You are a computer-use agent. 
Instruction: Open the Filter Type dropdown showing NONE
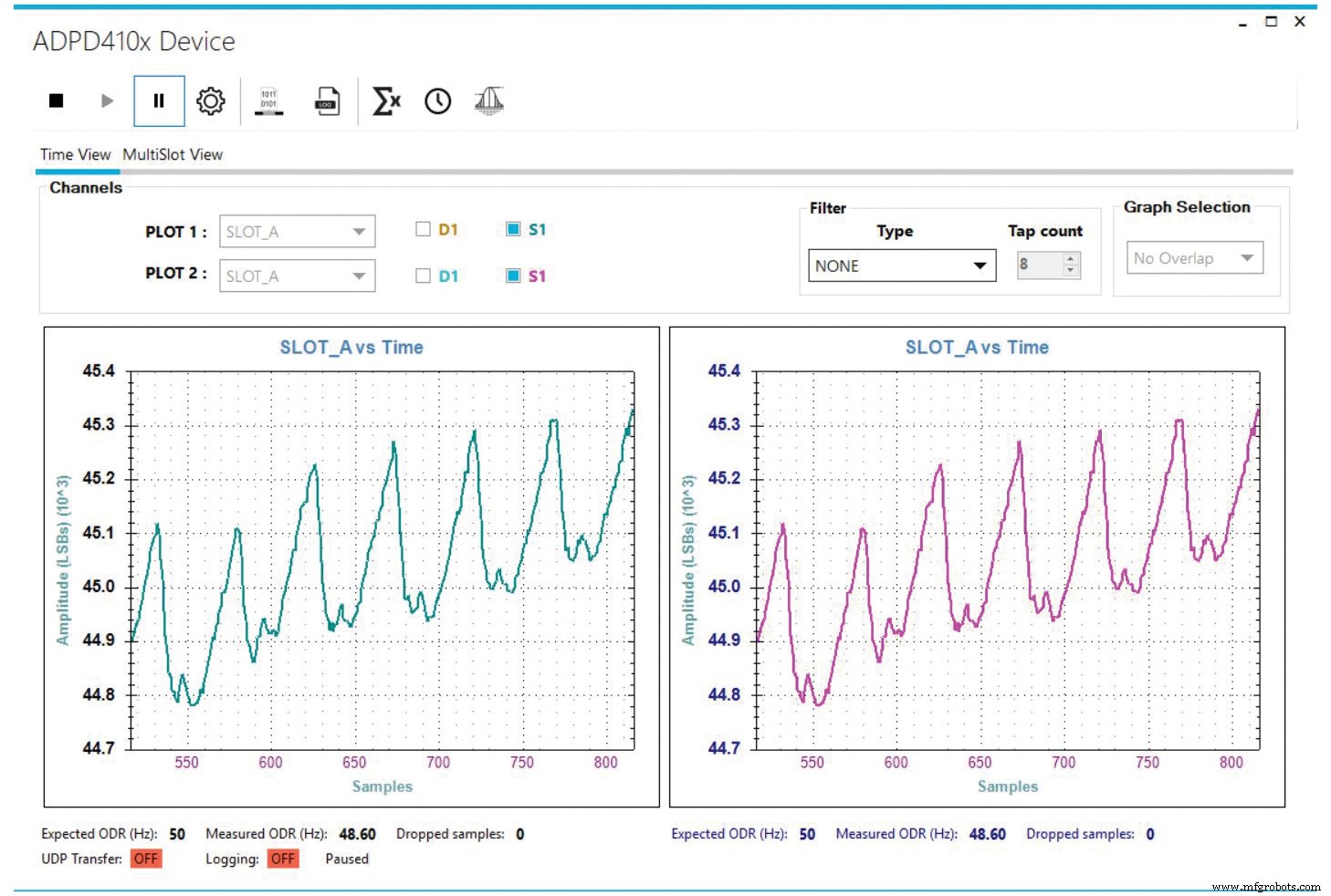[x=901, y=266]
